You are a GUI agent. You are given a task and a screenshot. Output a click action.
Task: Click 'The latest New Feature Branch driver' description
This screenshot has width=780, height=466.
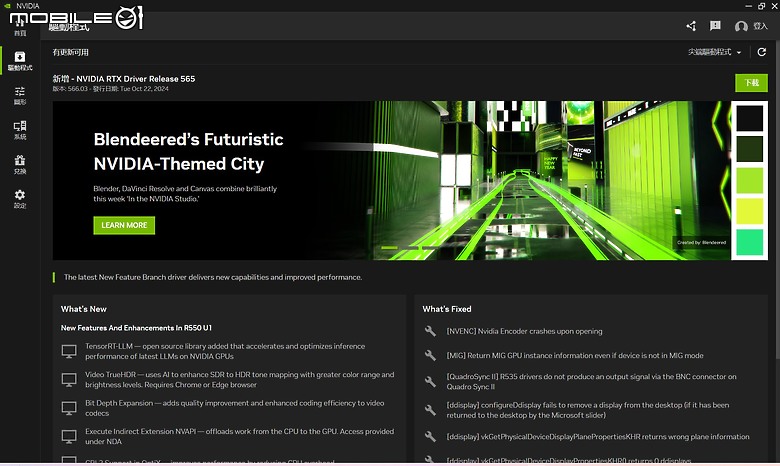[212, 277]
